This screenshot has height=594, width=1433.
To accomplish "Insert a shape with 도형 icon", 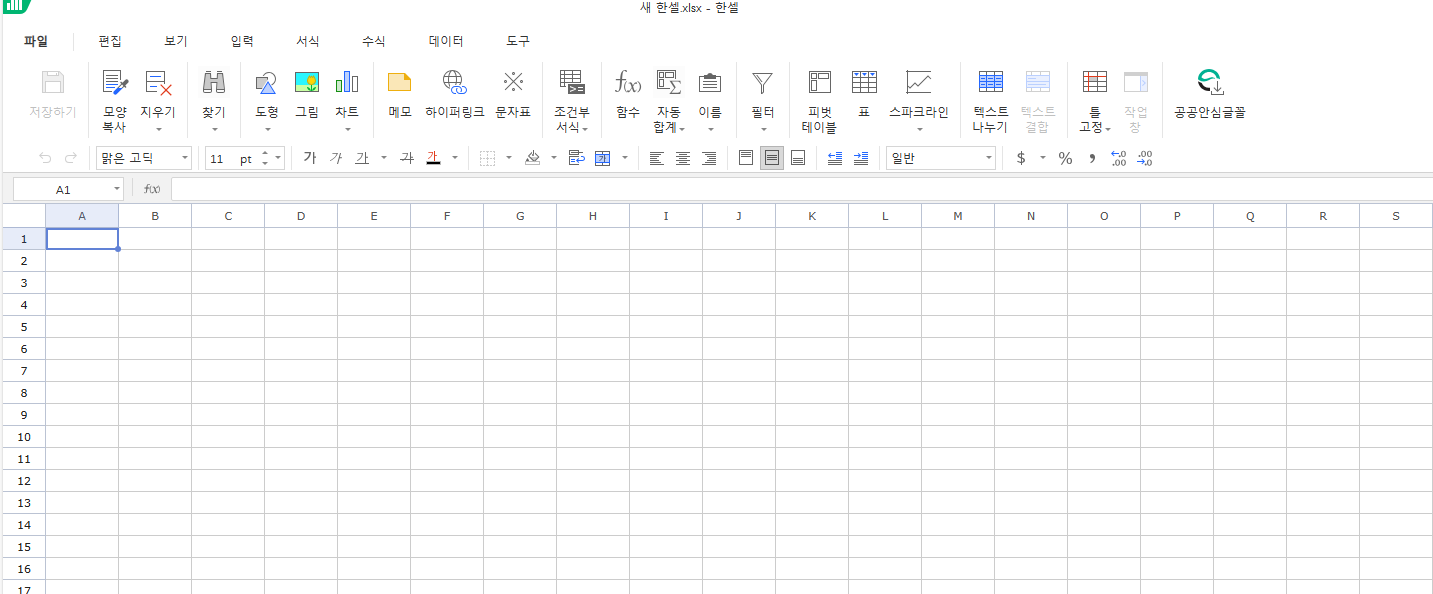I will [266, 82].
